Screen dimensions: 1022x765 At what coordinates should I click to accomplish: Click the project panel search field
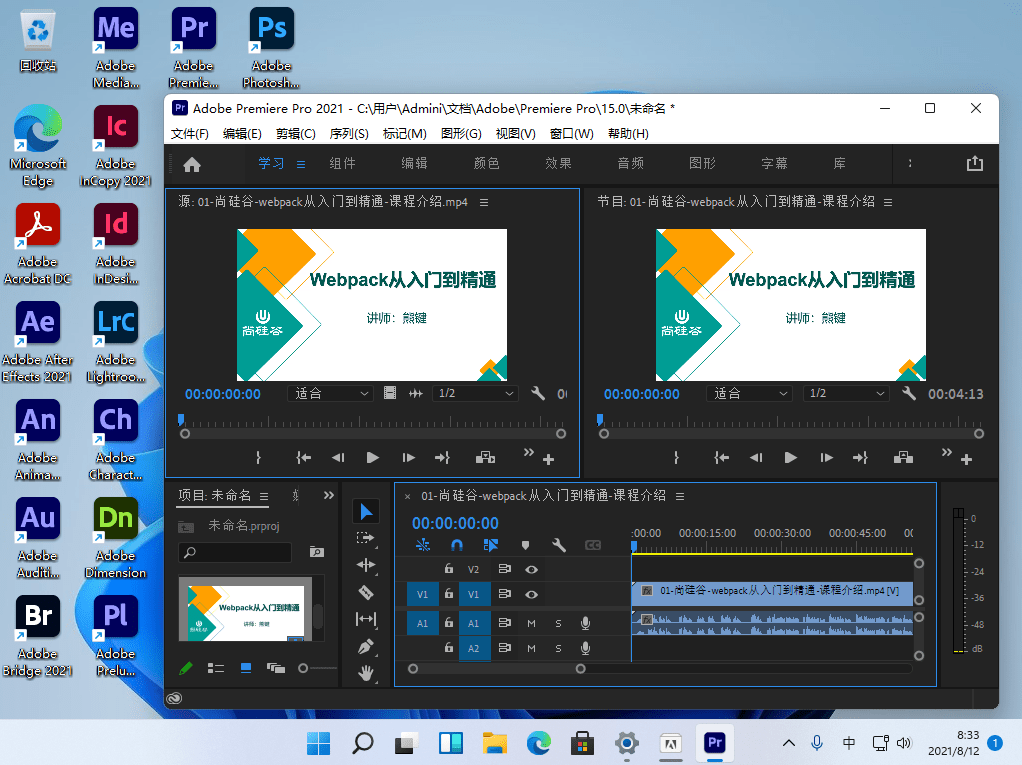pos(240,552)
